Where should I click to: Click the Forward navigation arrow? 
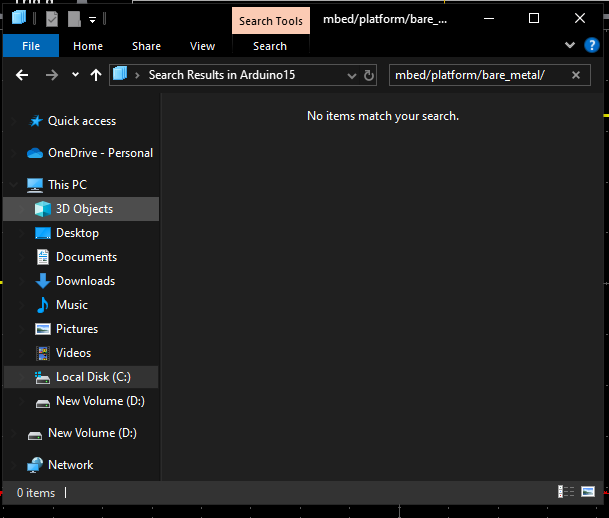pos(52,75)
